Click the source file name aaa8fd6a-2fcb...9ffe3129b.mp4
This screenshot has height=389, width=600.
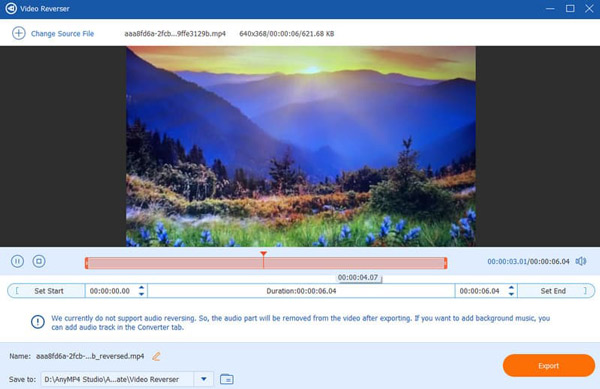click(175, 34)
